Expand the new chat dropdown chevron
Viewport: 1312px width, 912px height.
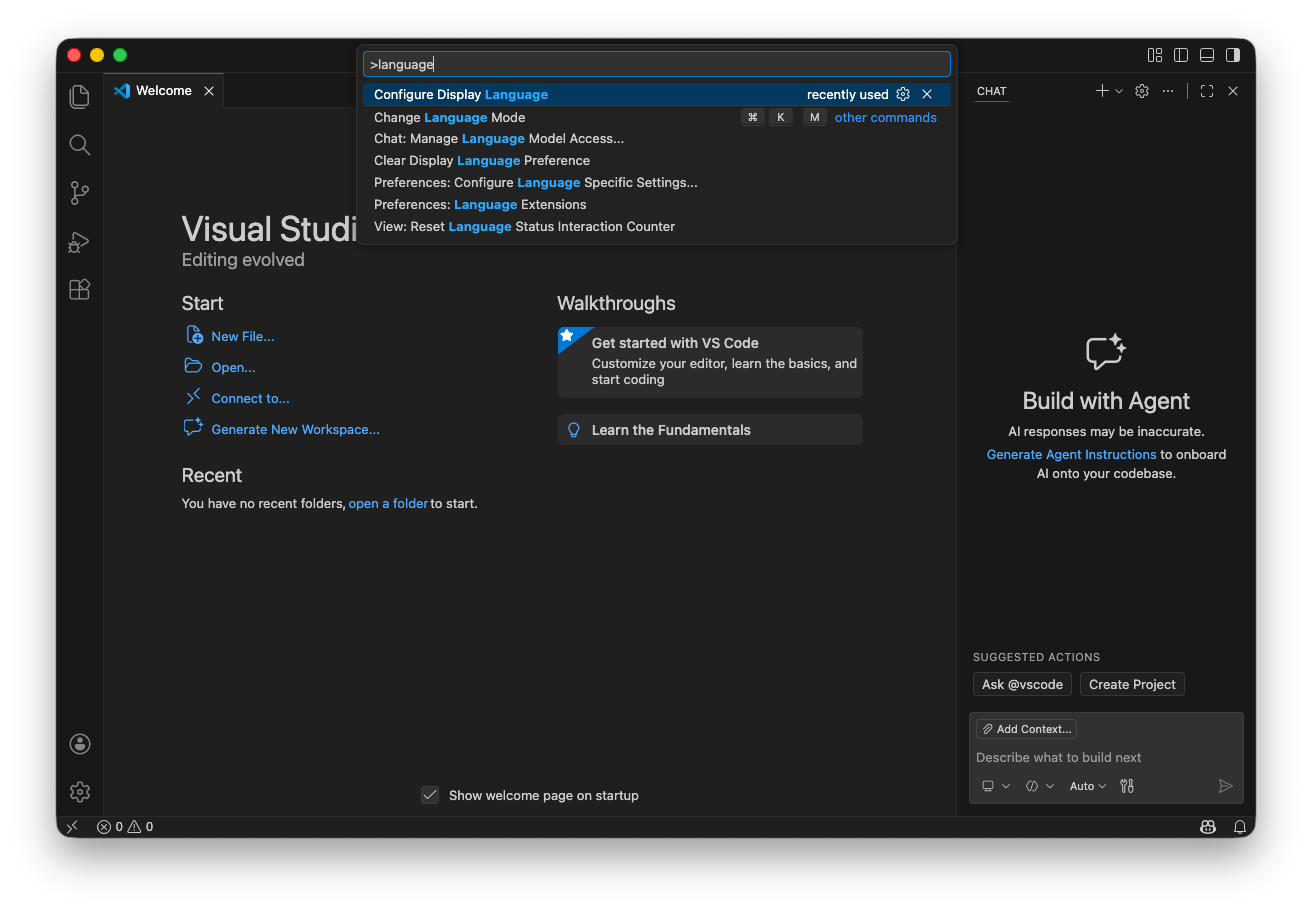(x=1118, y=91)
